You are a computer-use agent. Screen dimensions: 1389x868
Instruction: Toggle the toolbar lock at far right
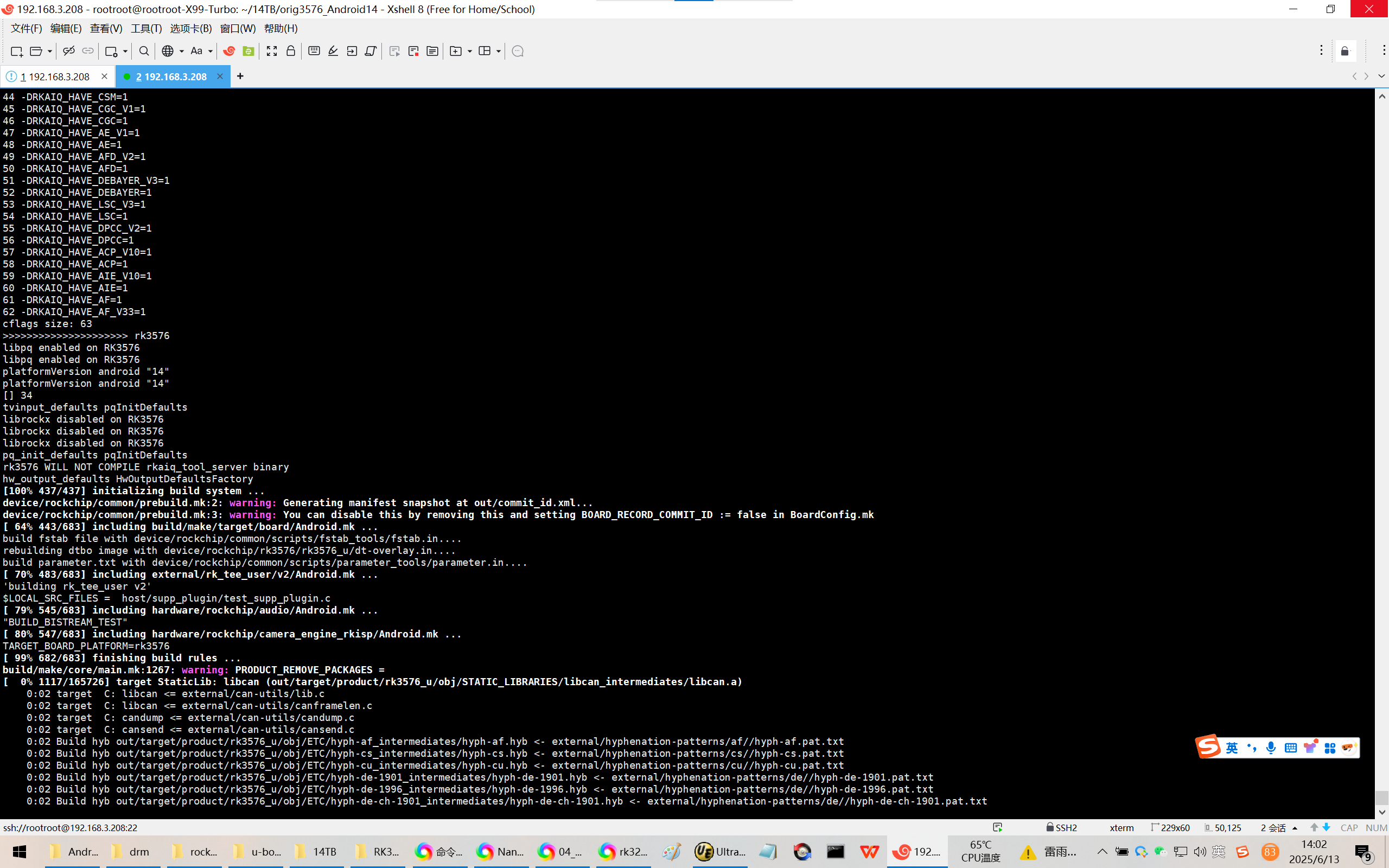[1345, 51]
